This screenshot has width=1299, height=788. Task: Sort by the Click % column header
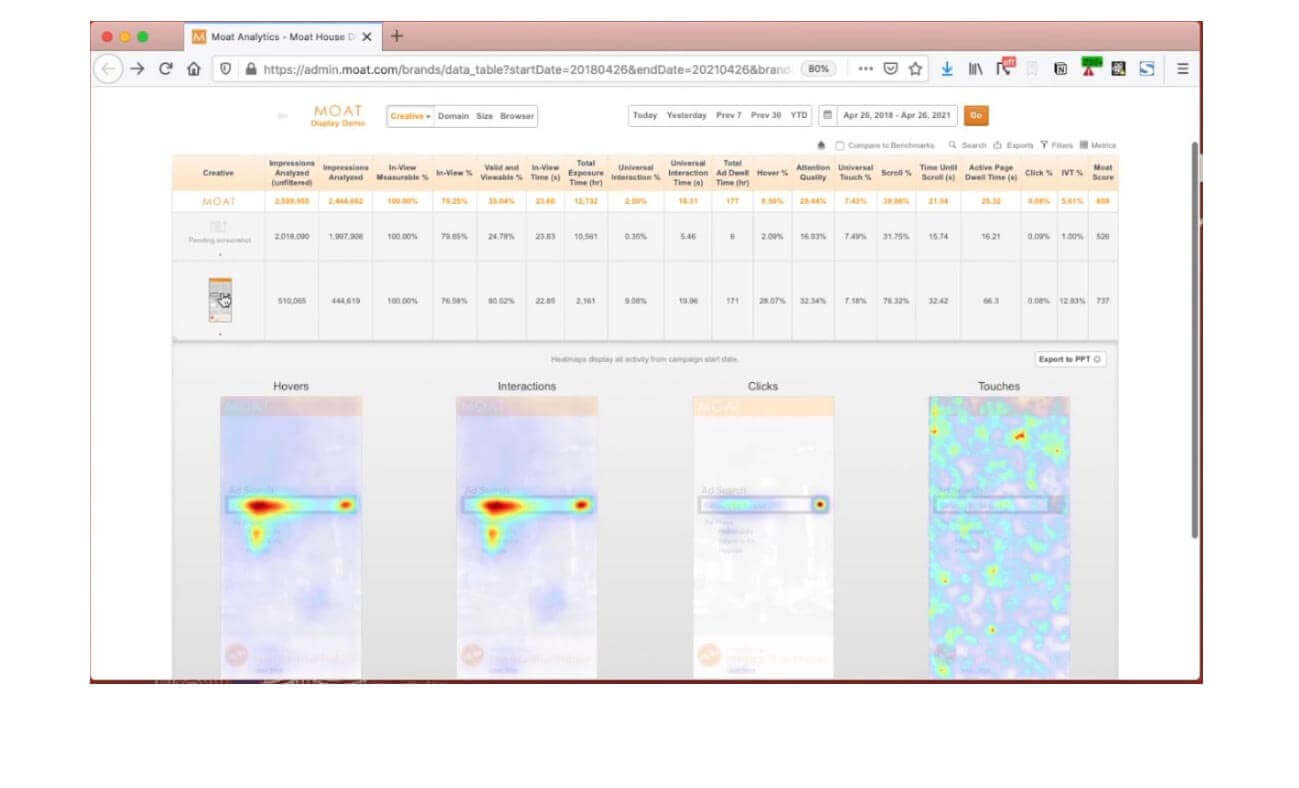click(x=1039, y=173)
